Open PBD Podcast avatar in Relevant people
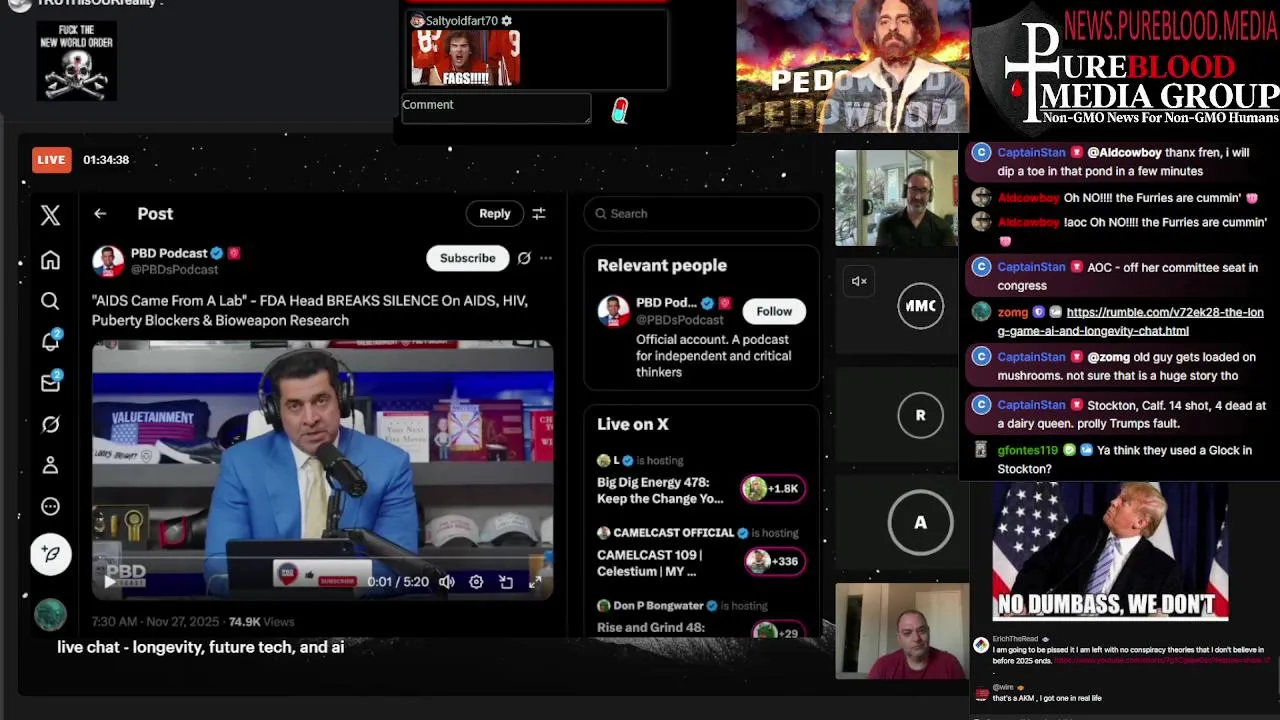The width and height of the screenshot is (1280, 720). pos(613,311)
